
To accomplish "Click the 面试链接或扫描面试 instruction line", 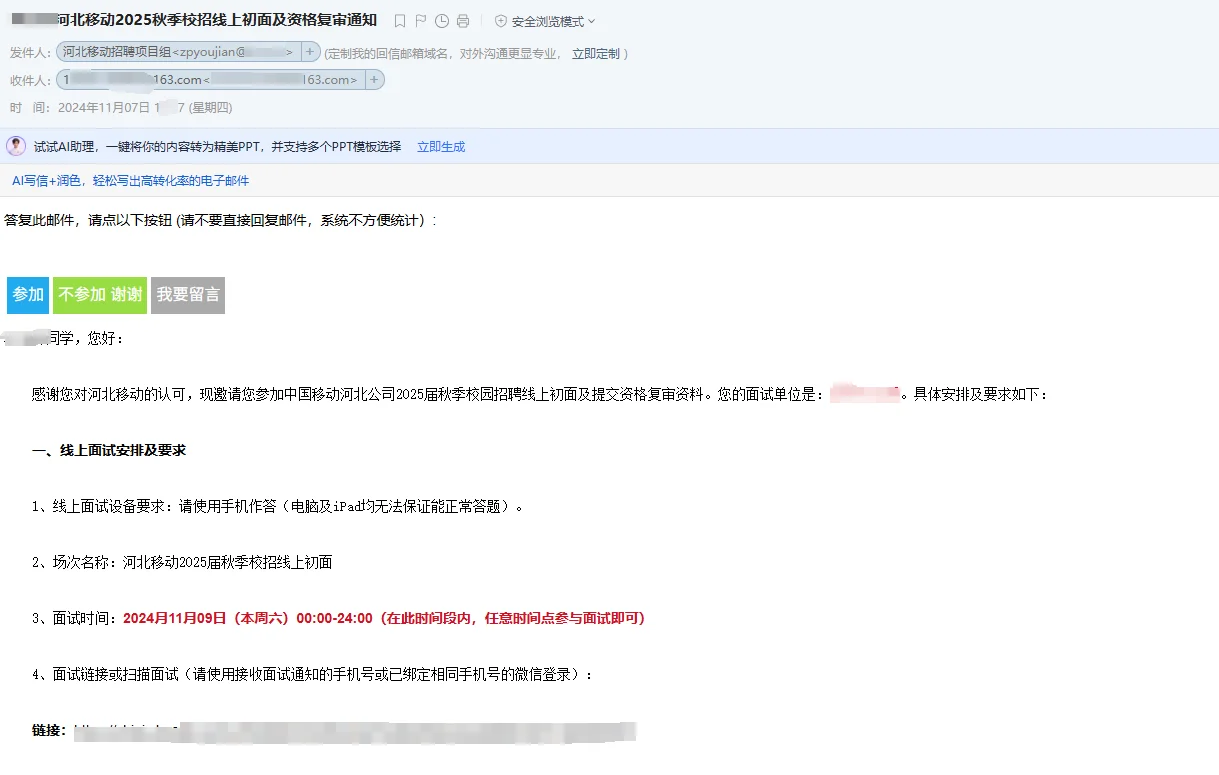I will (x=313, y=675).
